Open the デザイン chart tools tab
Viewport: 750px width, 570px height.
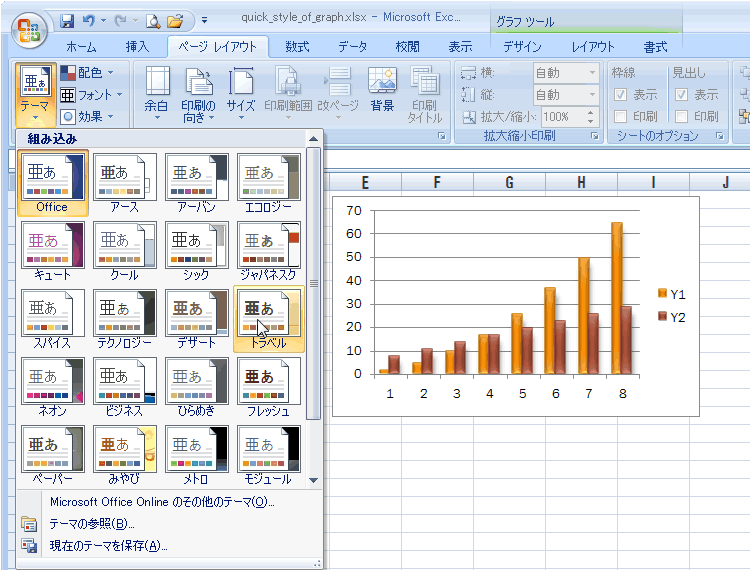(522, 47)
